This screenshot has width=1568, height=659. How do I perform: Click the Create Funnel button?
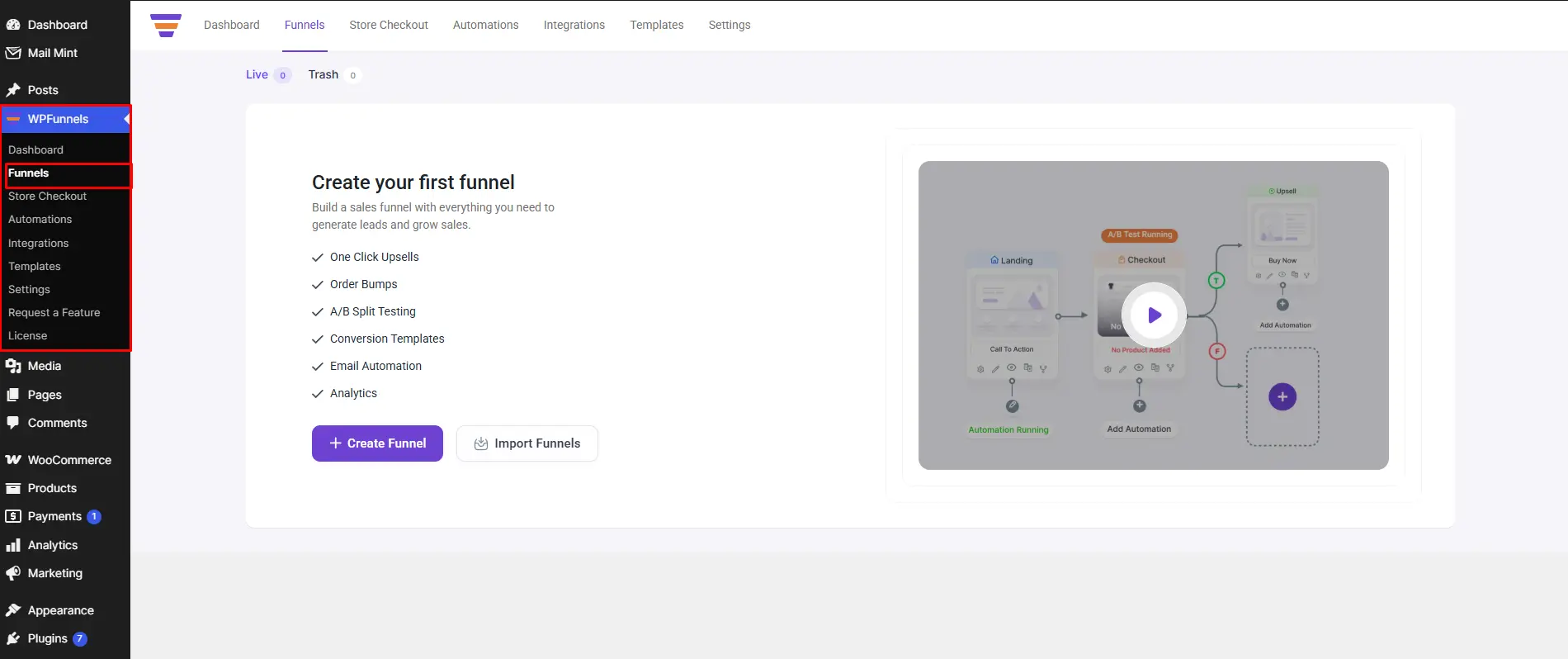click(x=377, y=443)
